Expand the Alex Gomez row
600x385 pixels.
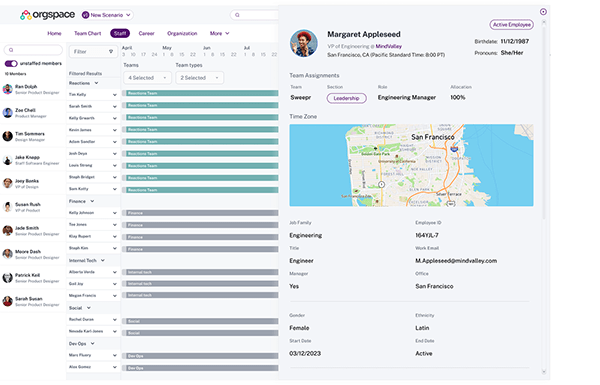point(114,367)
